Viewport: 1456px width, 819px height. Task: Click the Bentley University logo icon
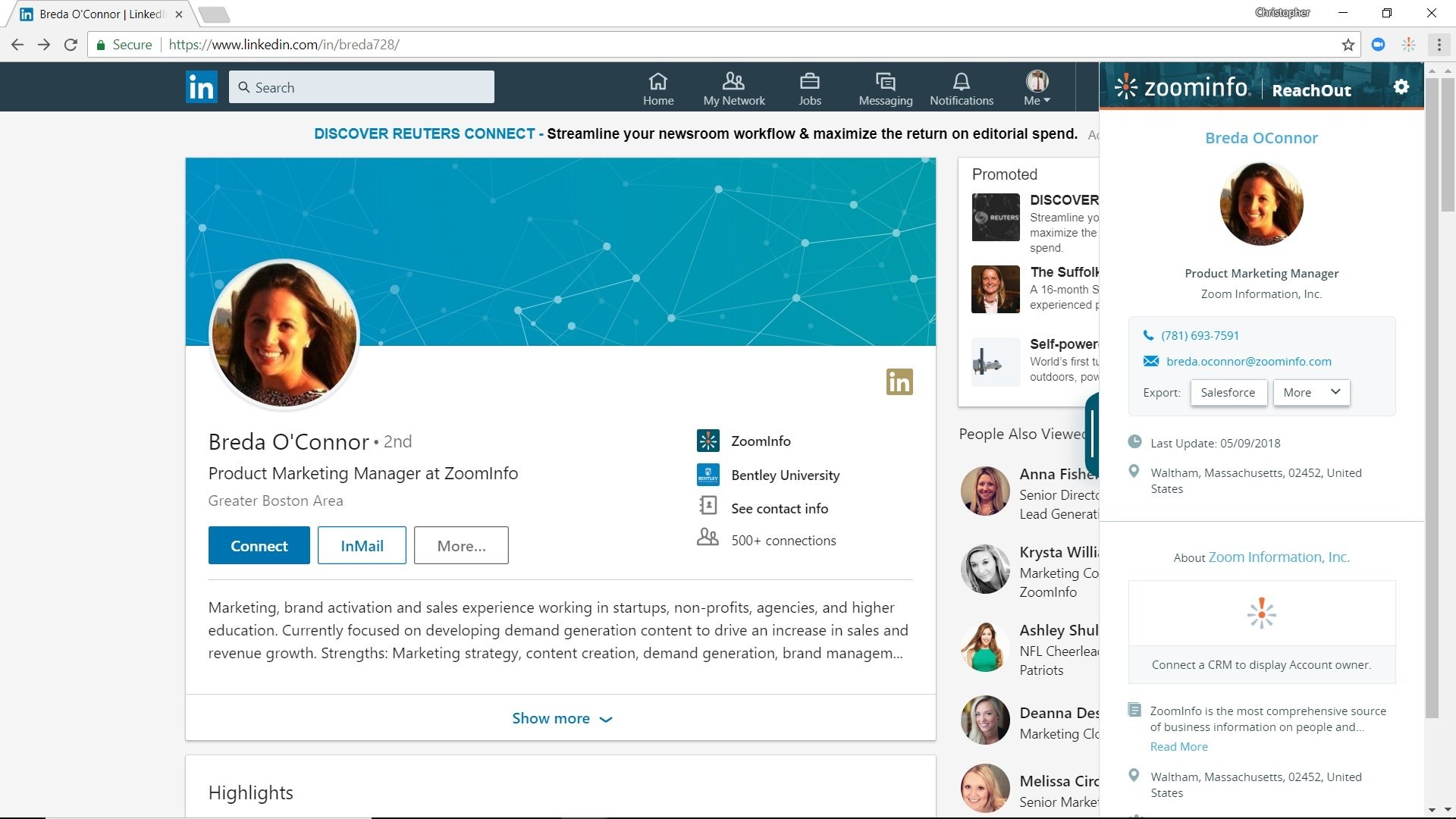(x=708, y=475)
